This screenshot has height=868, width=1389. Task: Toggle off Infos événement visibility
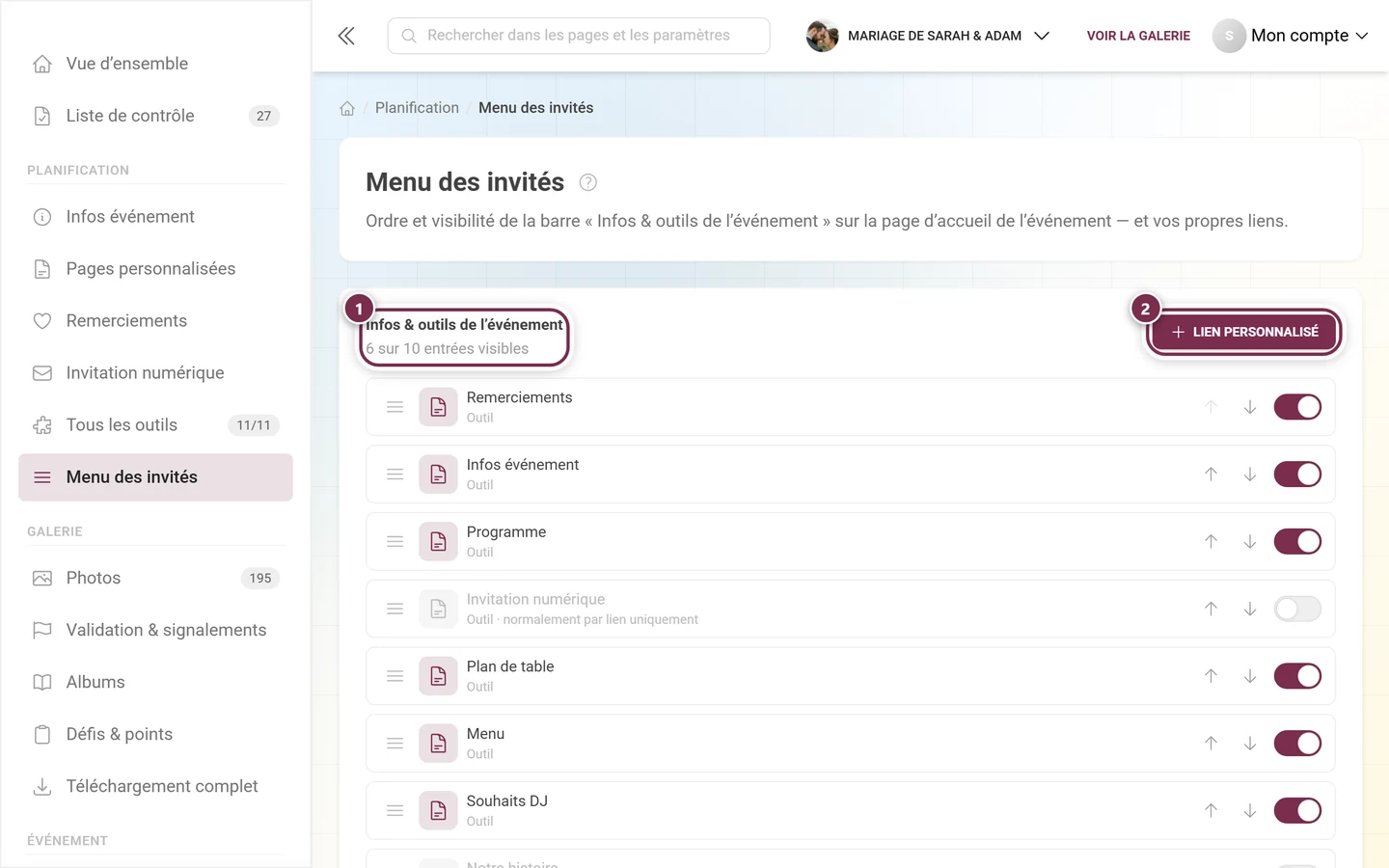click(x=1297, y=475)
